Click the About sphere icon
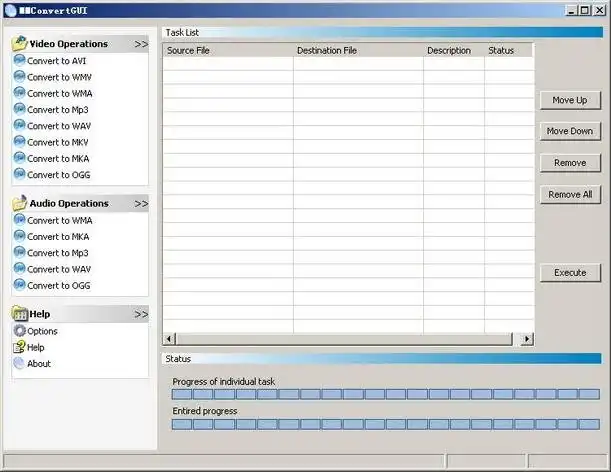This screenshot has height=472, width=611. [x=19, y=363]
